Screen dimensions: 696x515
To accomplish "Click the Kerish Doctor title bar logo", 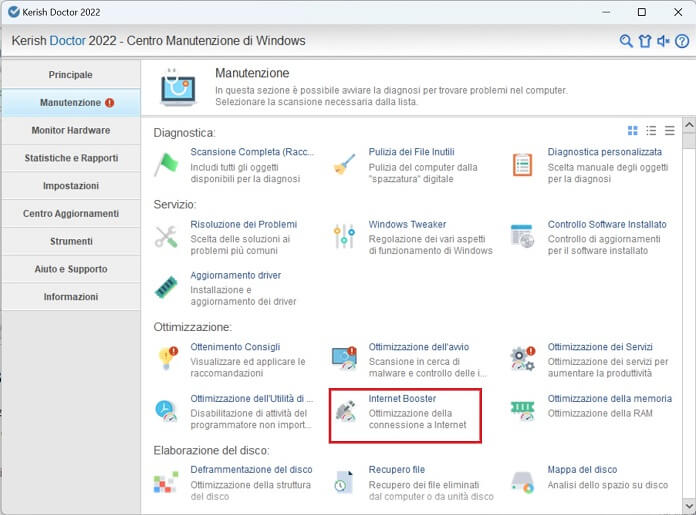I will click(x=14, y=12).
